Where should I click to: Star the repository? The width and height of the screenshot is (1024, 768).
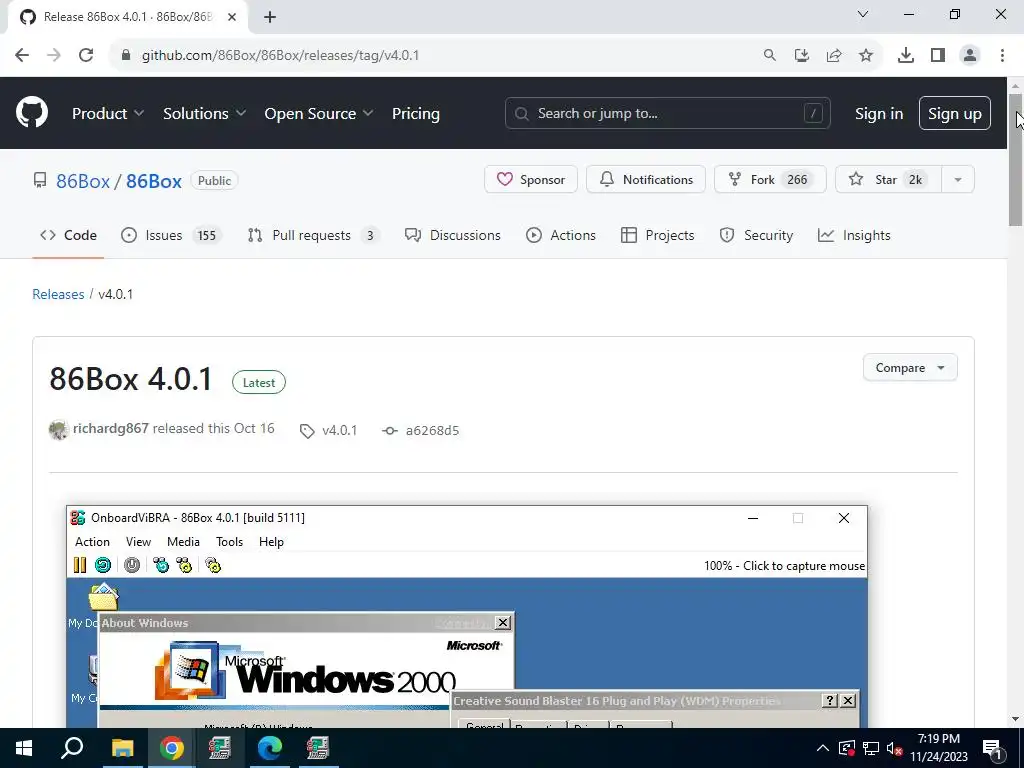[888, 179]
